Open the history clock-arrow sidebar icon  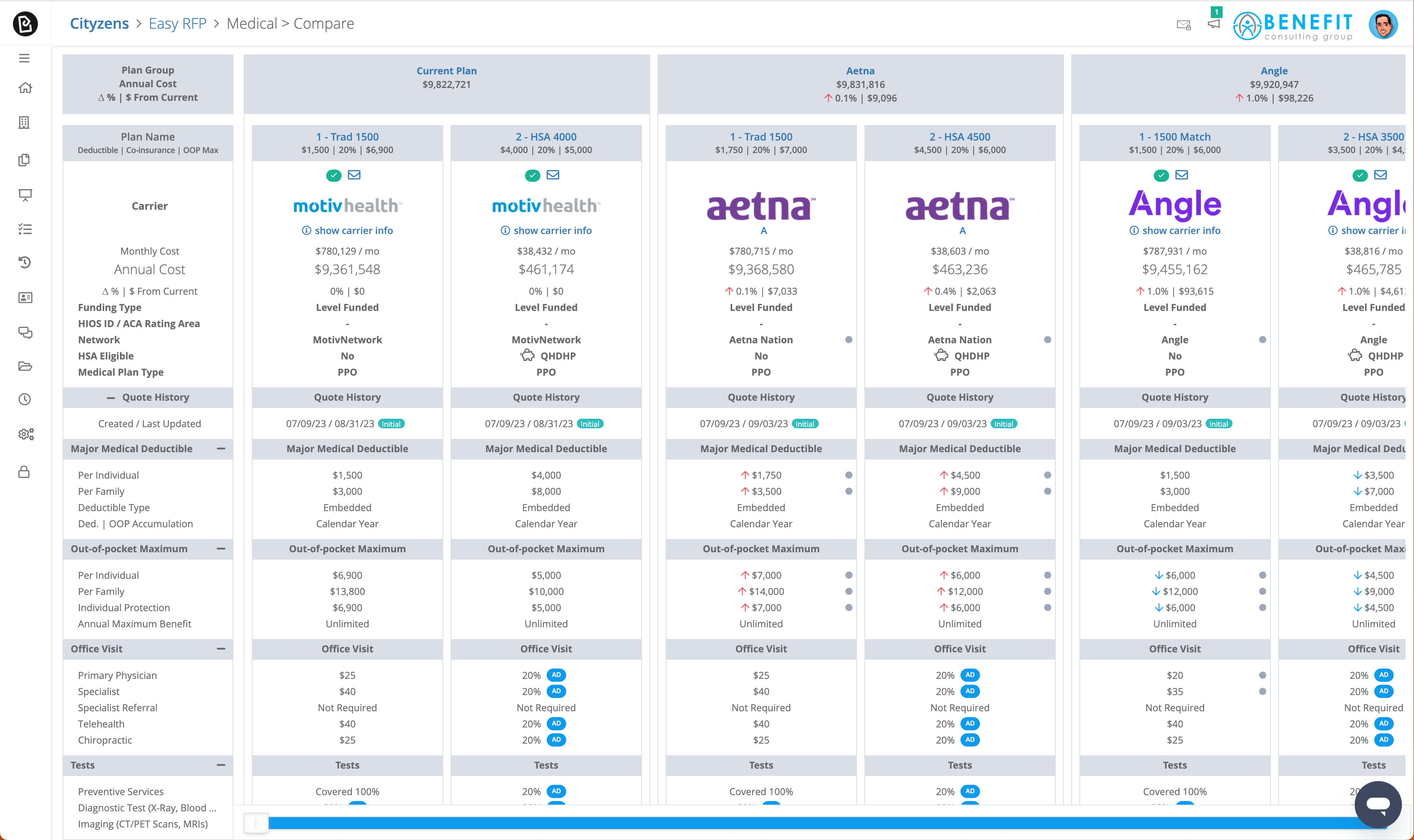click(x=25, y=262)
